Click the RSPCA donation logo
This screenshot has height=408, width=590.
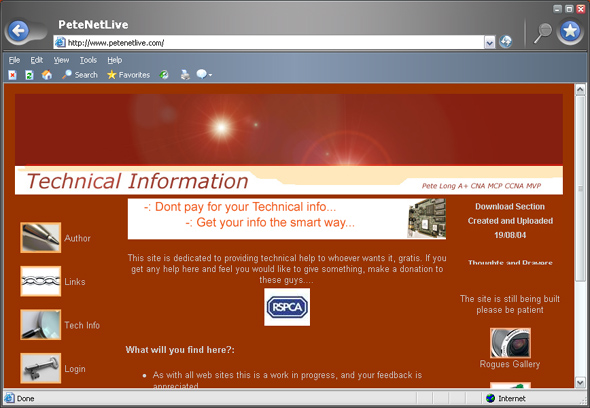pyautogui.click(x=287, y=307)
